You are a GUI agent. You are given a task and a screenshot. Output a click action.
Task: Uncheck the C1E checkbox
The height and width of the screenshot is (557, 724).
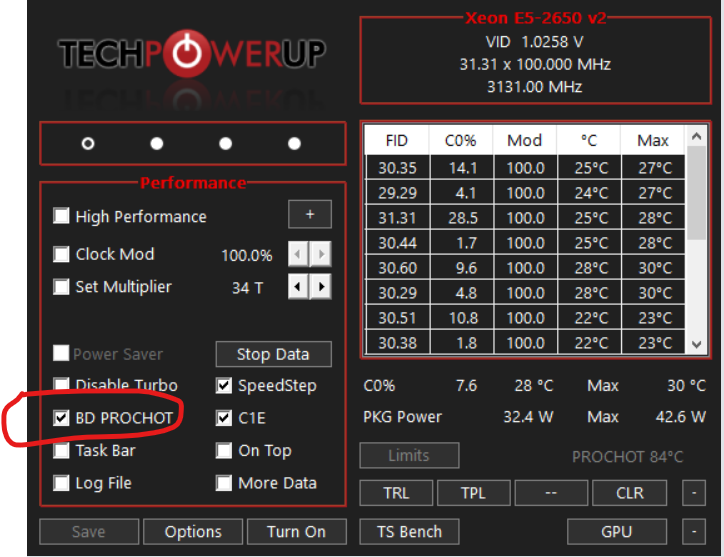223,418
